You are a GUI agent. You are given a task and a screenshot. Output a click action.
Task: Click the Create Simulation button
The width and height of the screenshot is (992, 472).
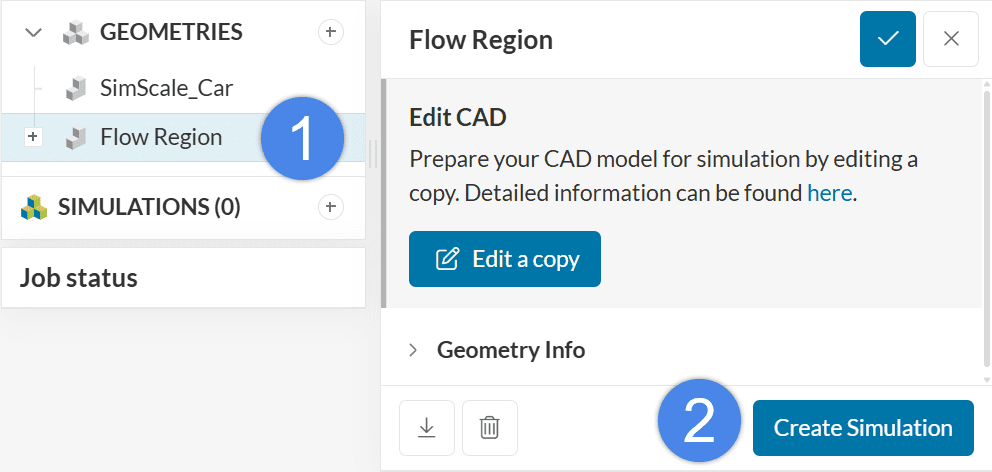tap(863, 428)
